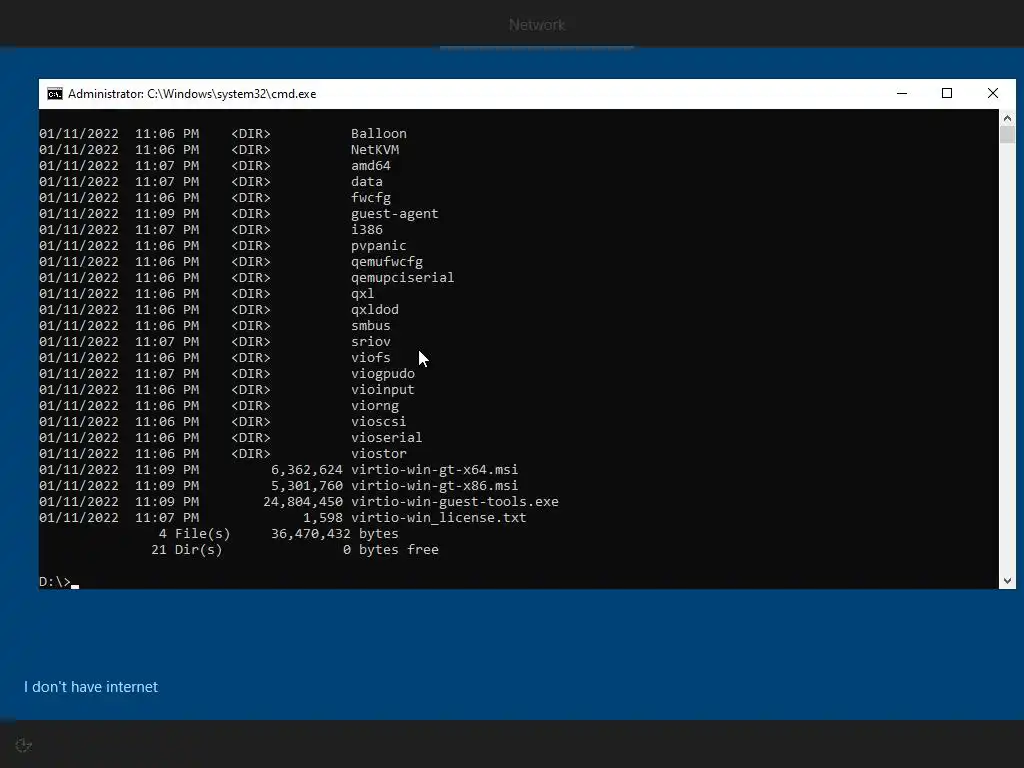Click the sriov directory name
Image resolution: width=1024 pixels, height=768 pixels.
pos(370,342)
